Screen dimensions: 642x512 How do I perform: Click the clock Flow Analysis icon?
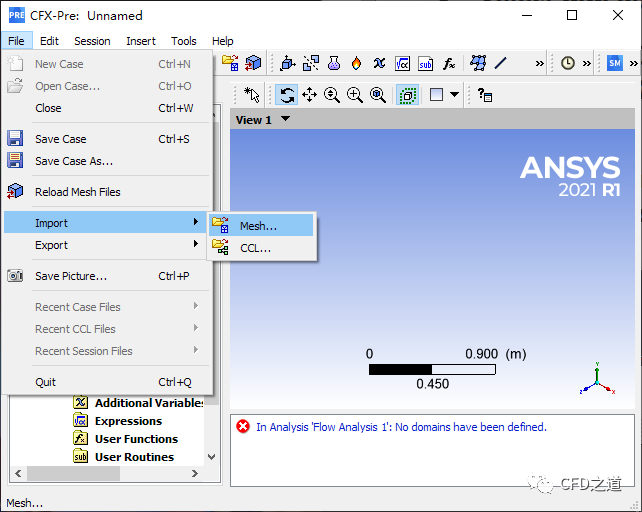coord(567,63)
